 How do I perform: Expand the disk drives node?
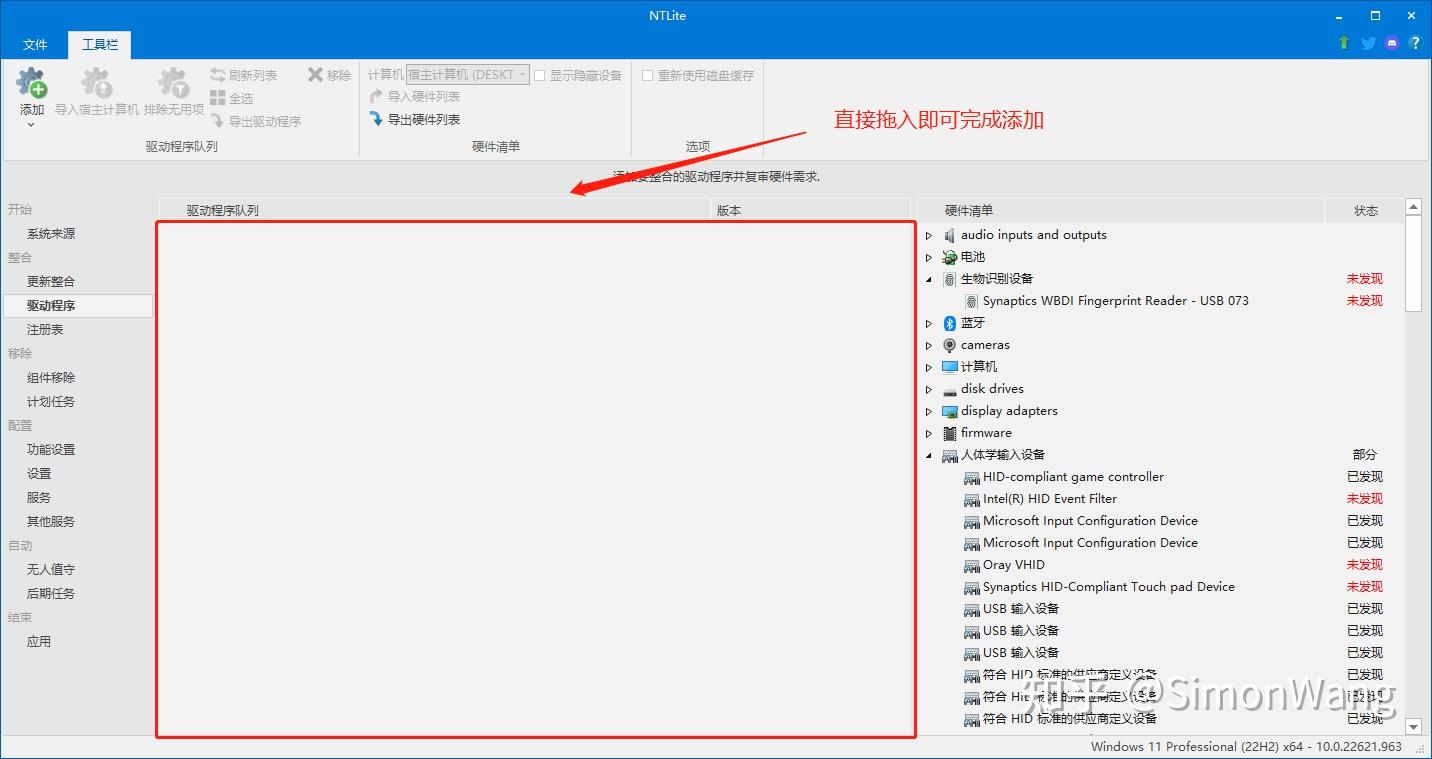929,389
